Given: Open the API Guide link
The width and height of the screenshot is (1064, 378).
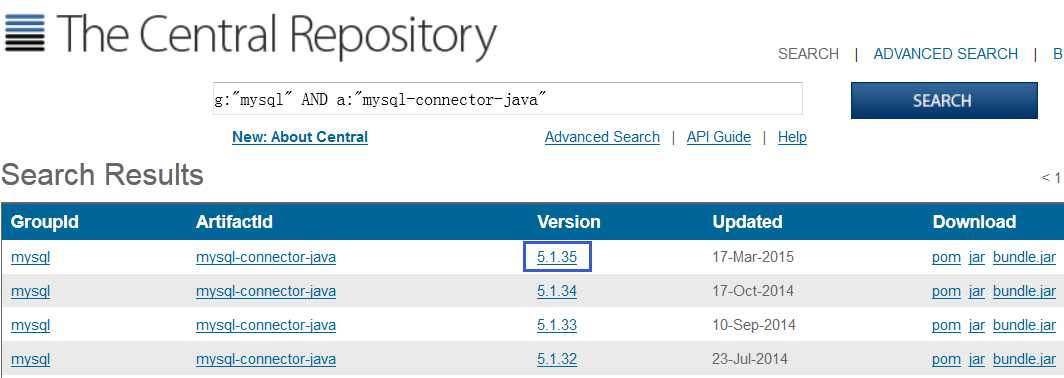Looking at the screenshot, I should tap(719, 137).
